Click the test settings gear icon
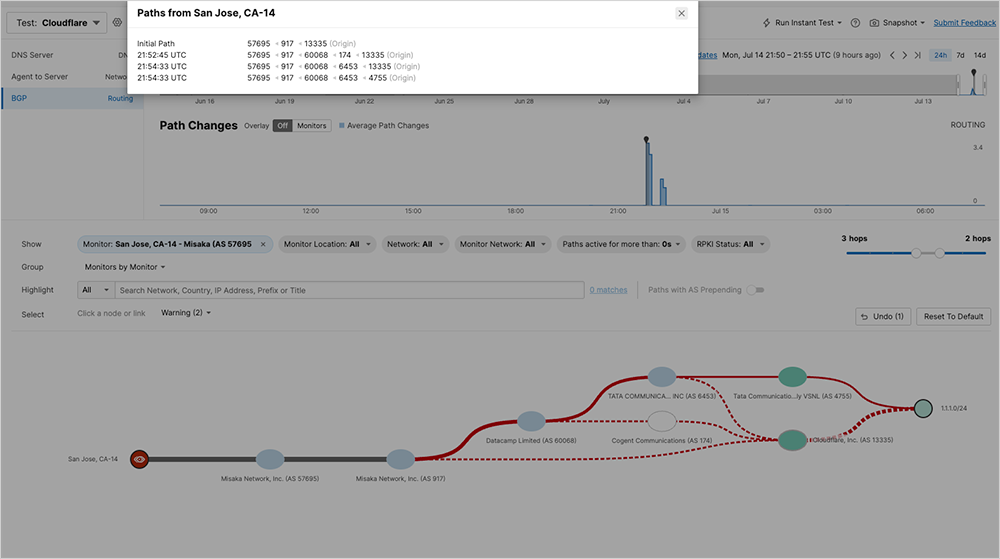This screenshot has height=559, width=1000. pos(117,22)
